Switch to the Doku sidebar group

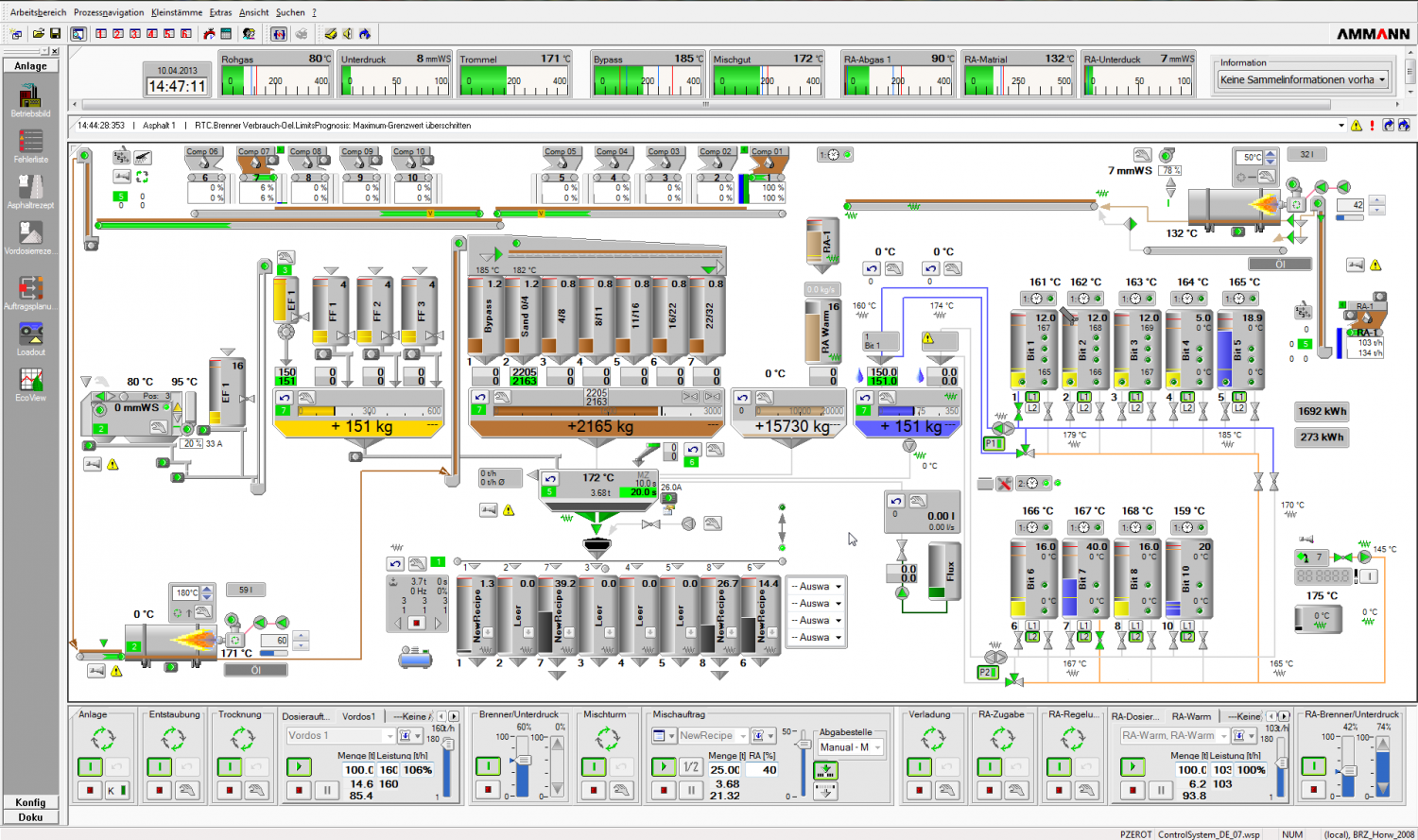[x=30, y=817]
